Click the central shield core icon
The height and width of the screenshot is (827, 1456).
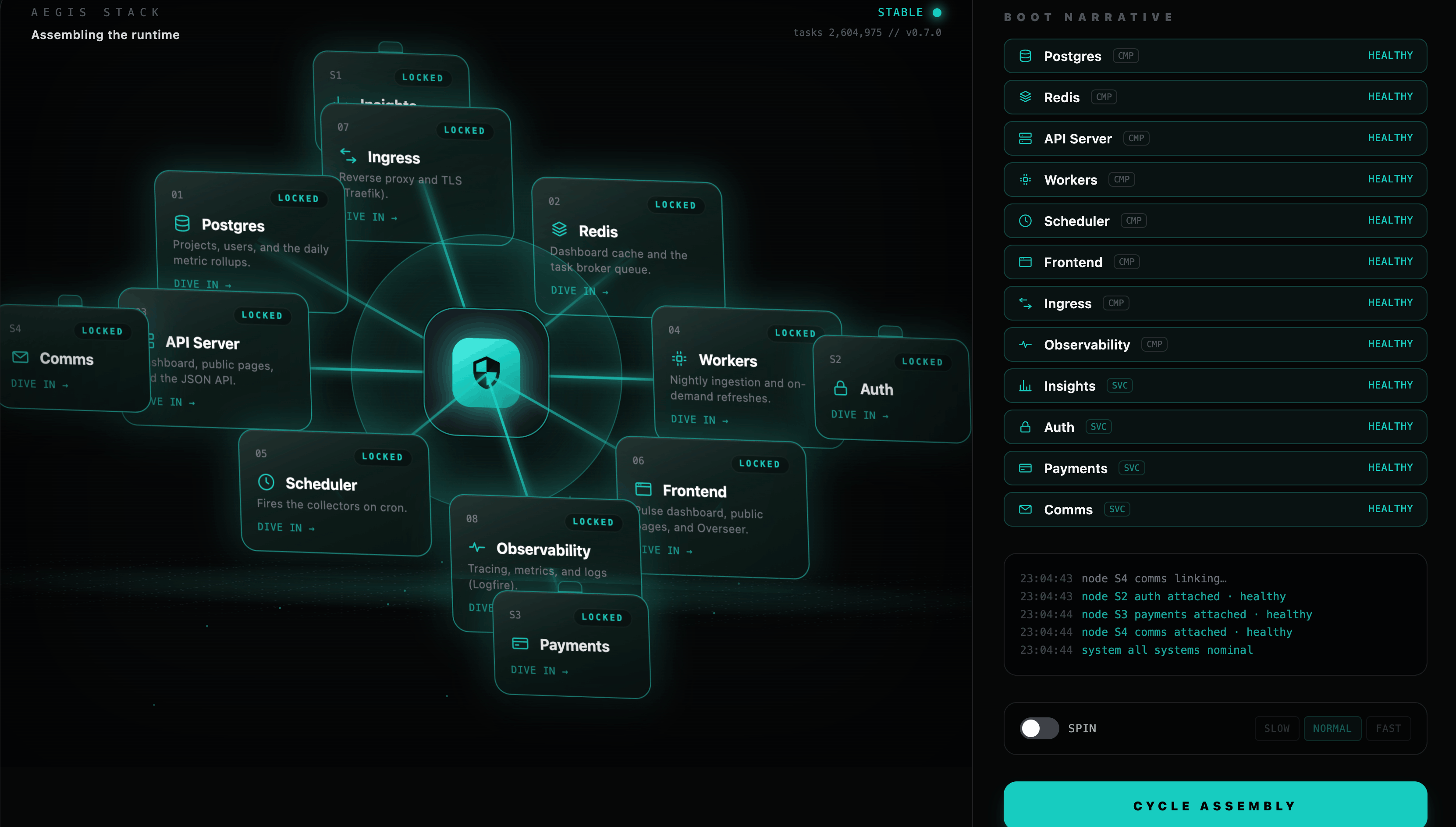[x=486, y=372]
